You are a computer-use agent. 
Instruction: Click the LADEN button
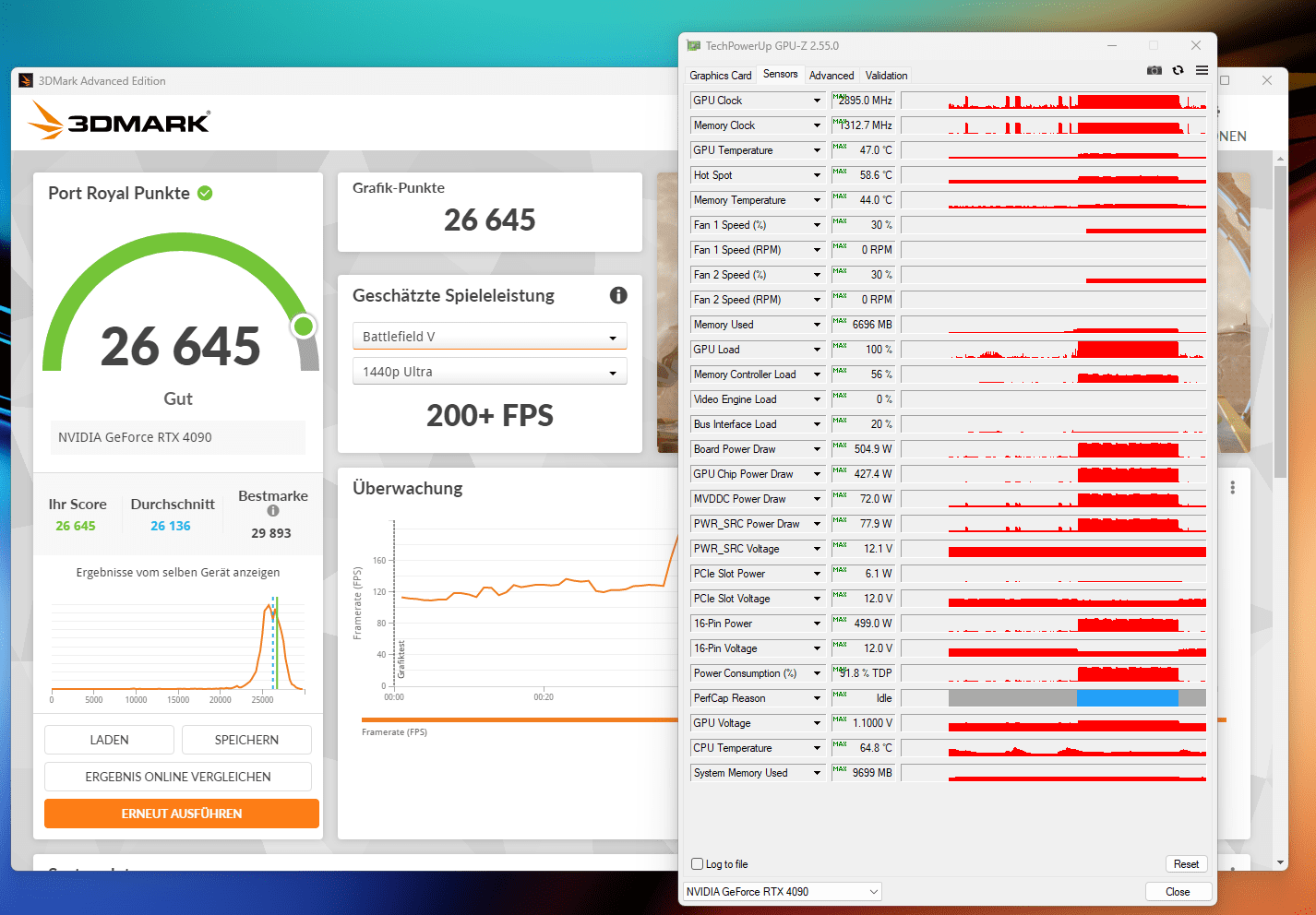(x=109, y=740)
